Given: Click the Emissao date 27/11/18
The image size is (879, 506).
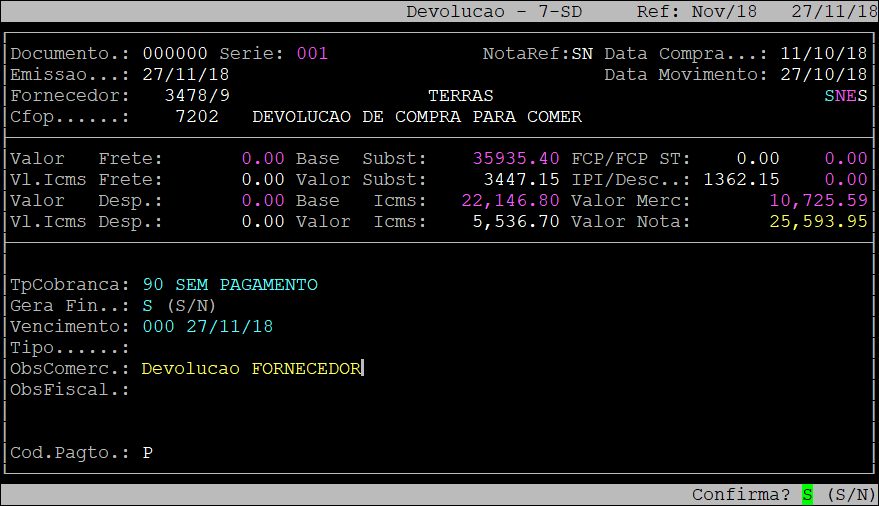Looking at the screenshot, I should (x=186, y=75).
